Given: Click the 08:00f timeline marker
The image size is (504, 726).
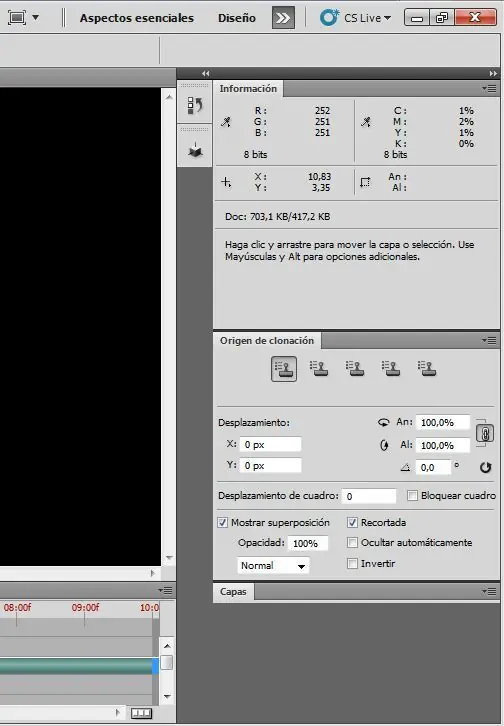Looking at the screenshot, I should 18,607.
